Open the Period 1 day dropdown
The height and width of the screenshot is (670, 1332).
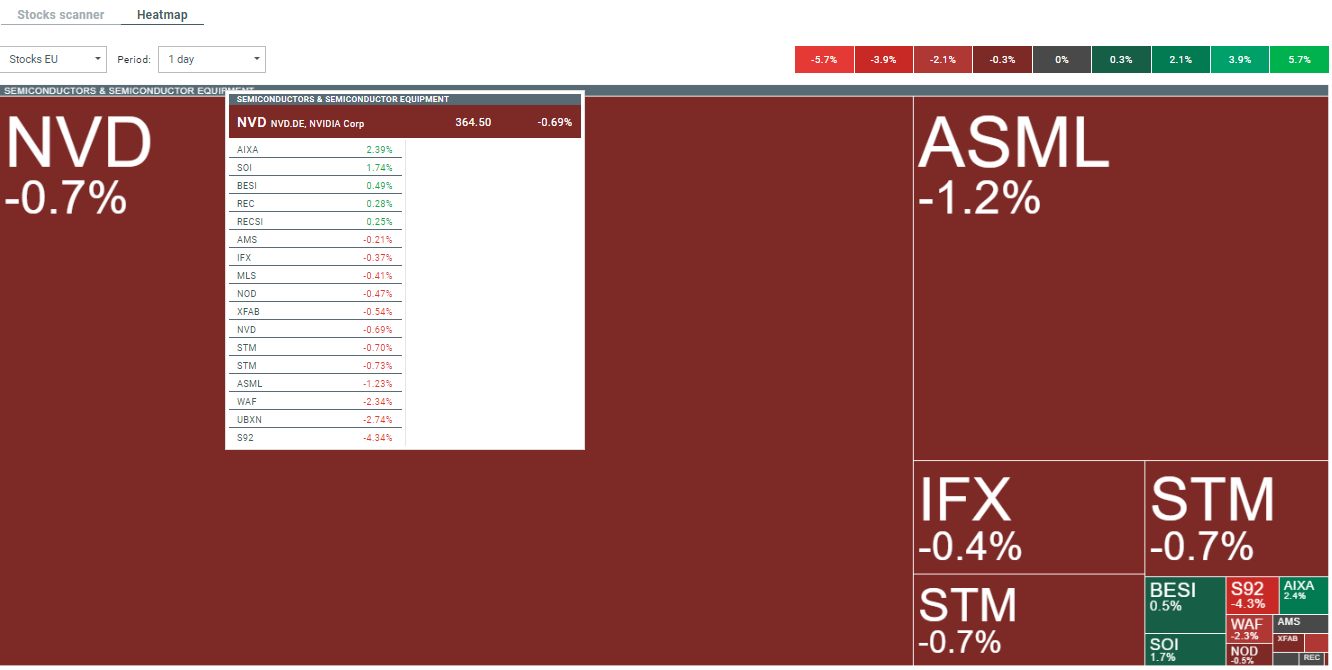tap(212, 59)
